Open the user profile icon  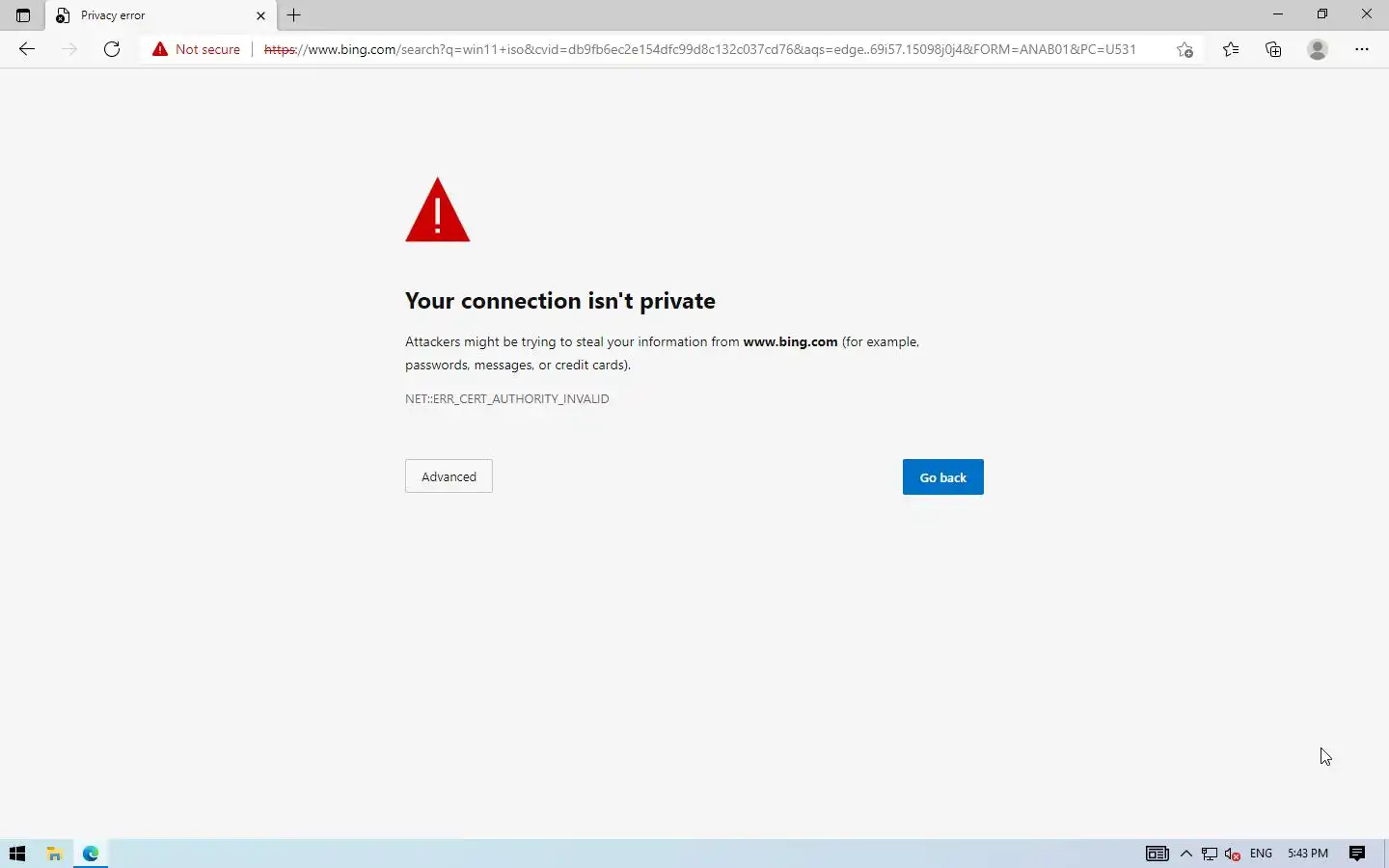point(1318,49)
